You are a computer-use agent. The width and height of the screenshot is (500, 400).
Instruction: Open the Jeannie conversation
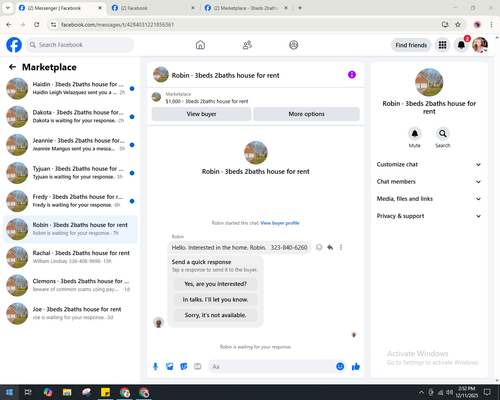pyautogui.click(x=70, y=145)
